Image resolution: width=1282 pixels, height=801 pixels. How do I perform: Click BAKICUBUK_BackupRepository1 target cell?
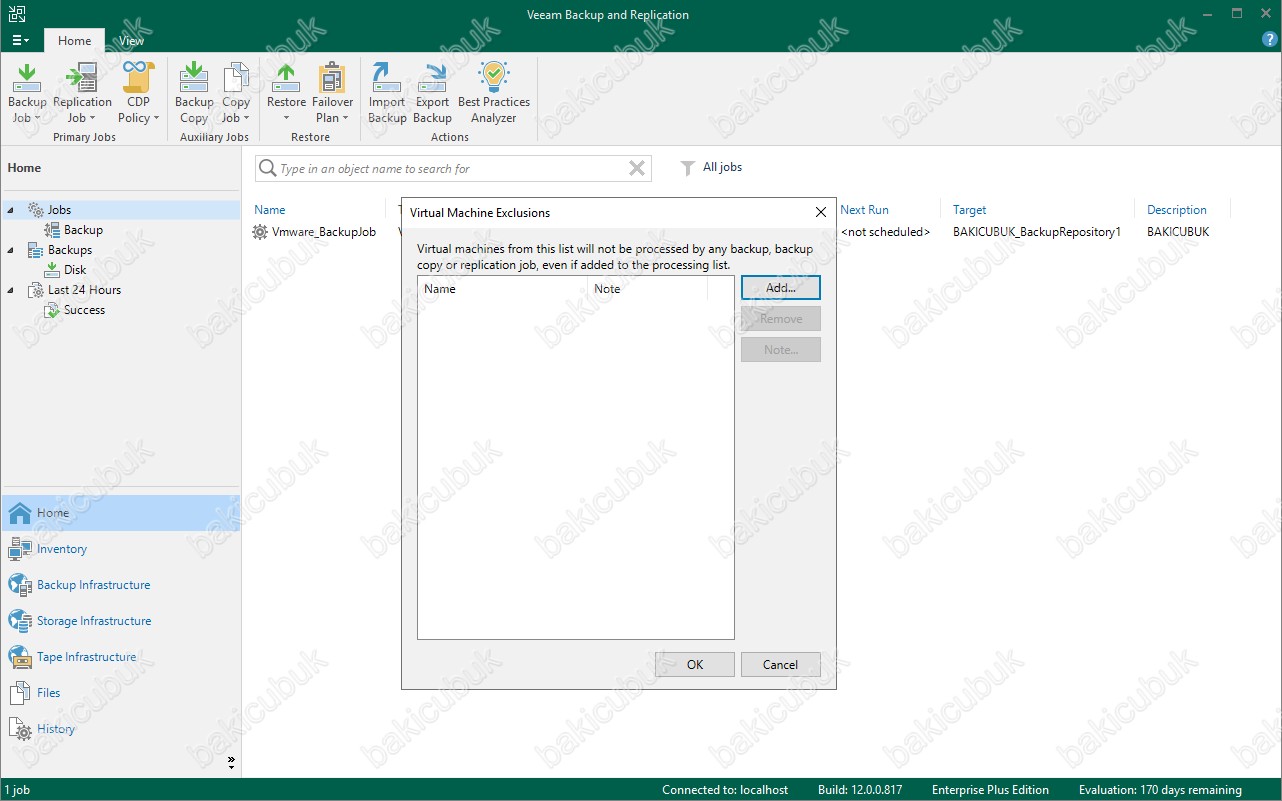tap(1037, 232)
